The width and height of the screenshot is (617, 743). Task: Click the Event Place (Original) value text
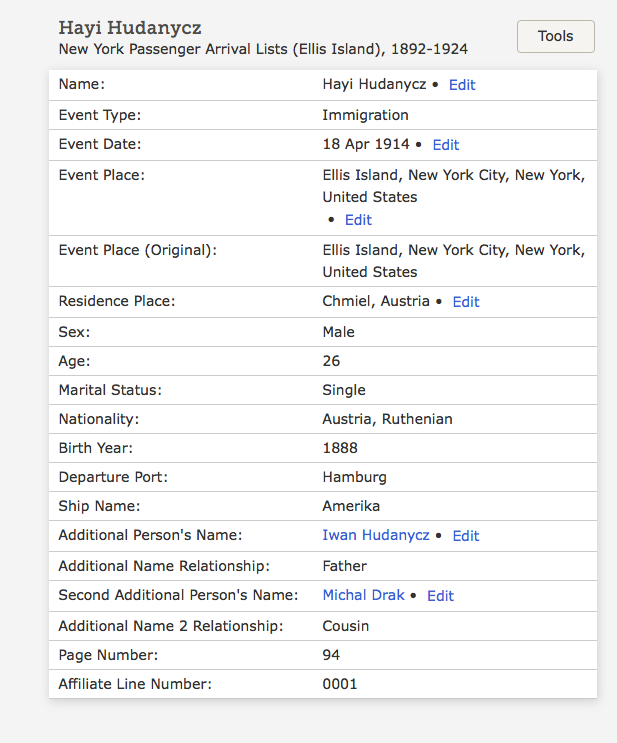click(453, 260)
